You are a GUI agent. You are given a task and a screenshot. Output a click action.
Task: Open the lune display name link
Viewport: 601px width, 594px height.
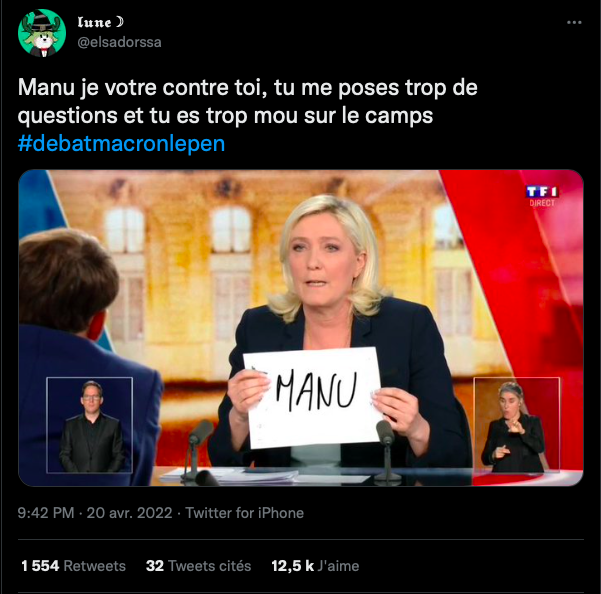94,22
